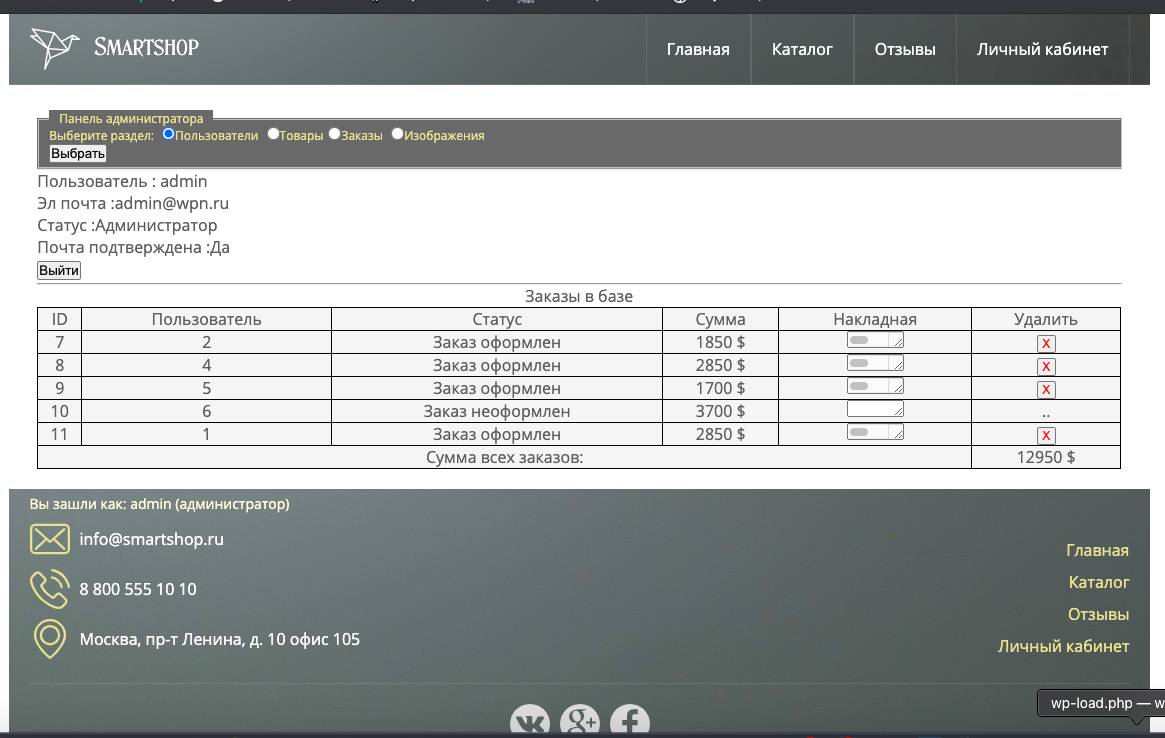
Task: Select the Товары radio option
Action: (x=273, y=134)
